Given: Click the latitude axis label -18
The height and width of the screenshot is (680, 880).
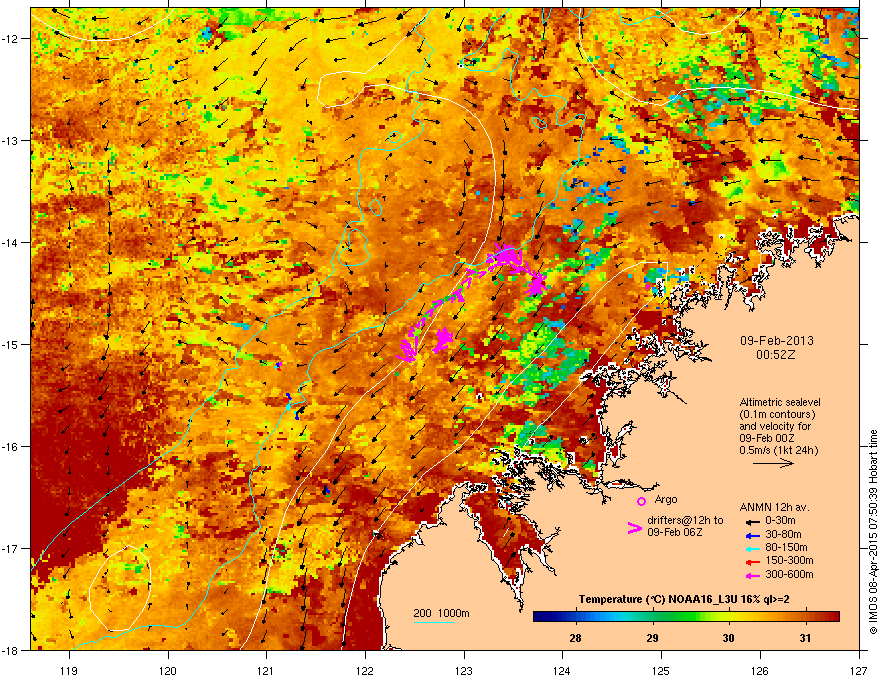Looking at the screenshot, I should (11, 650).
